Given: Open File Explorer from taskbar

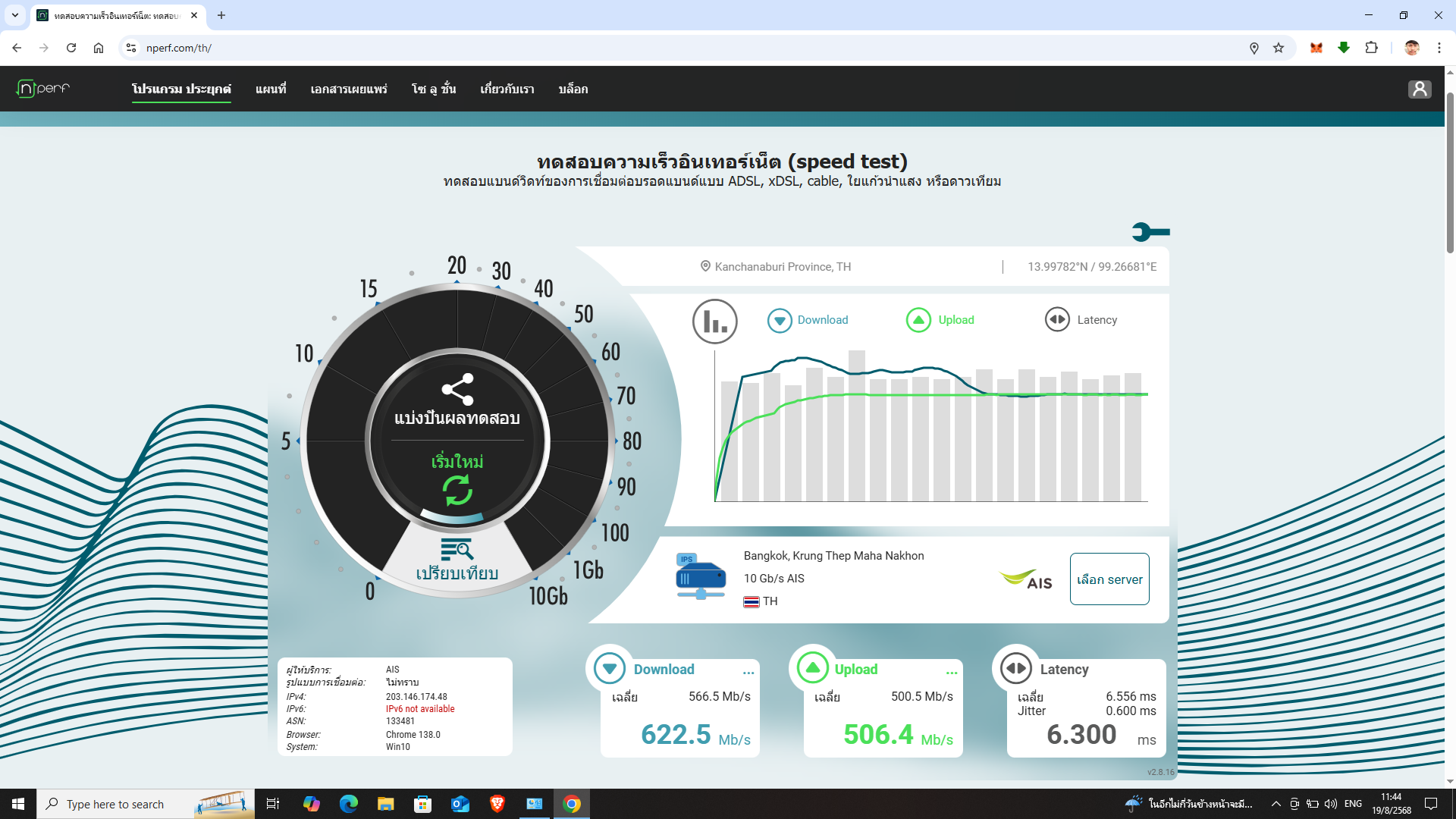Looking at the screenshot, I should point(385,804).
